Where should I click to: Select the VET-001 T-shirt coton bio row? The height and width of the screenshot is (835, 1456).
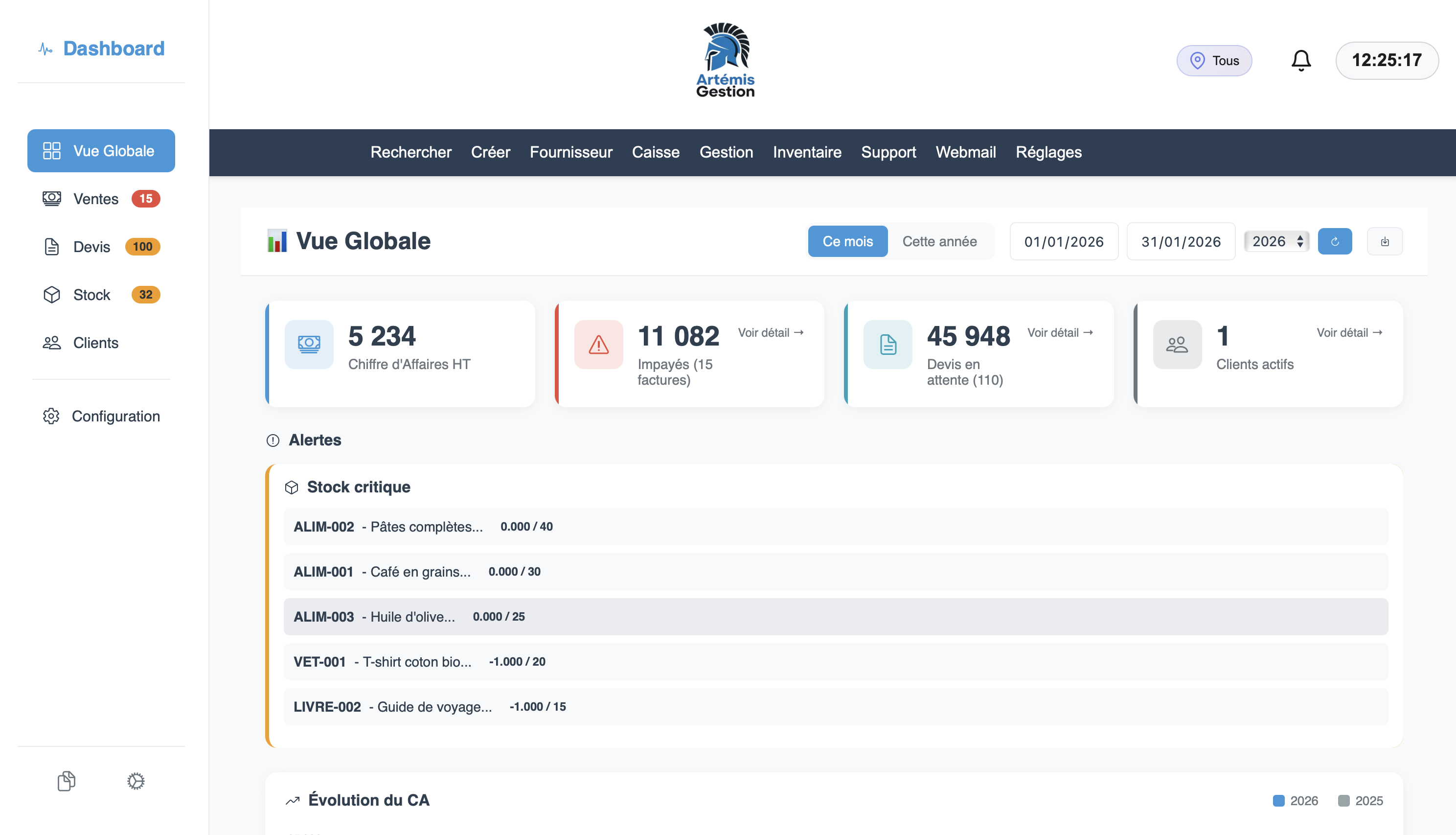(836, 662)
